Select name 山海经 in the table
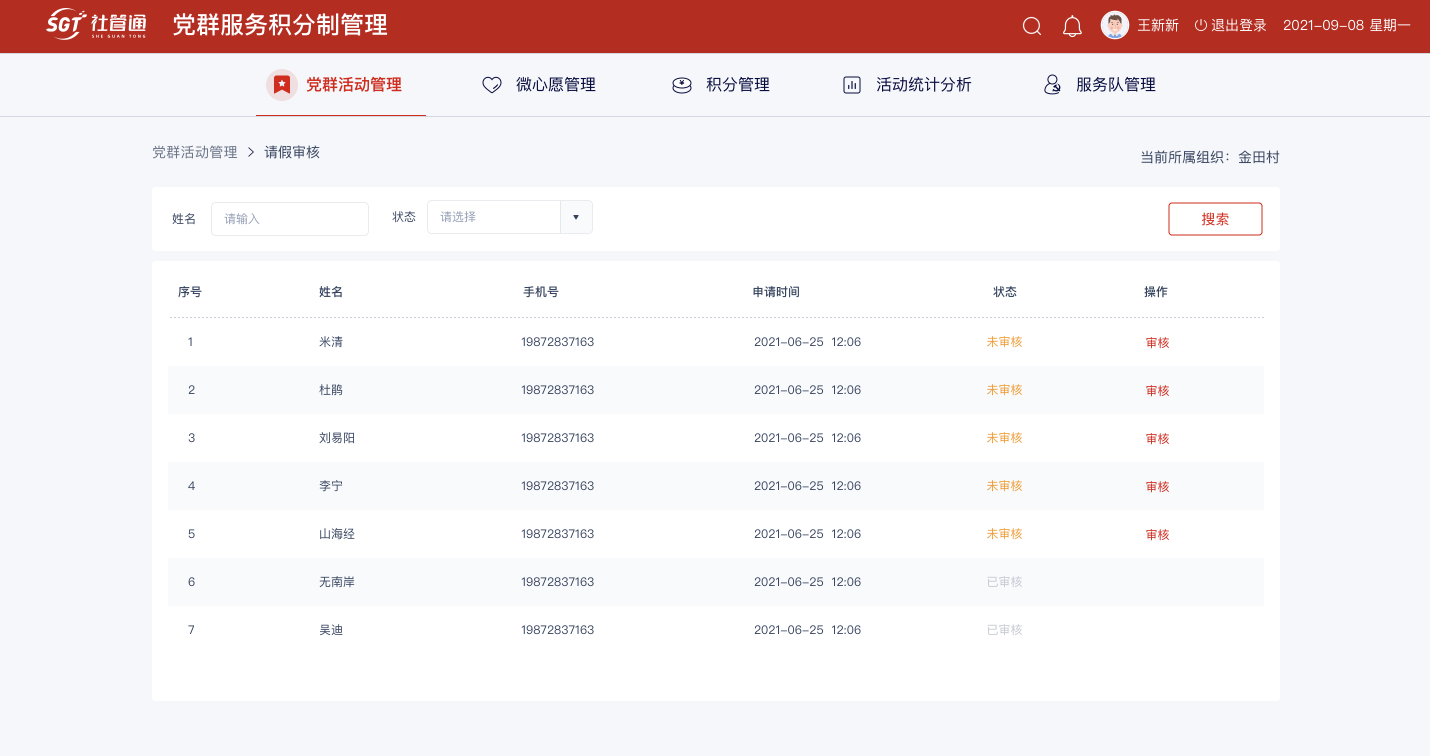This screenshot has width=1430, height=756. point(337,534)
